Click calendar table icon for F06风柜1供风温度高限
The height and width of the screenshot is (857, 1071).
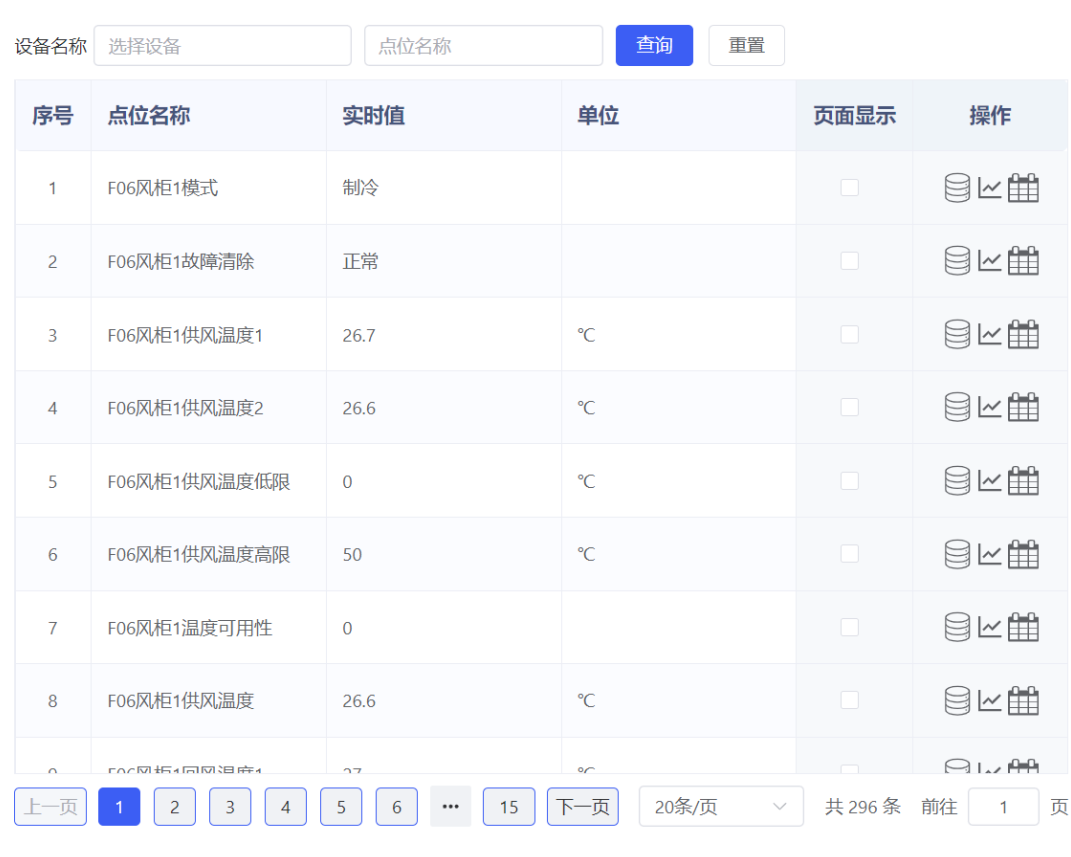1023,554
